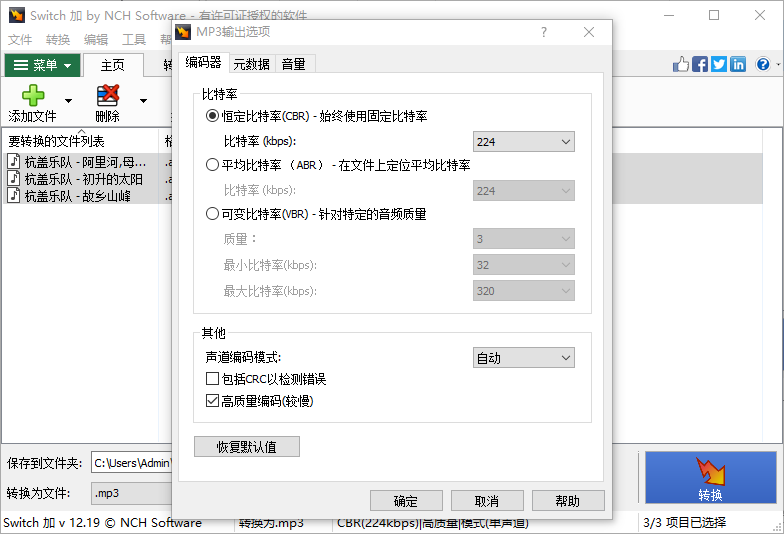
Task: Select 平均比特率 (ABR) radio button
Action: point(212,164)
